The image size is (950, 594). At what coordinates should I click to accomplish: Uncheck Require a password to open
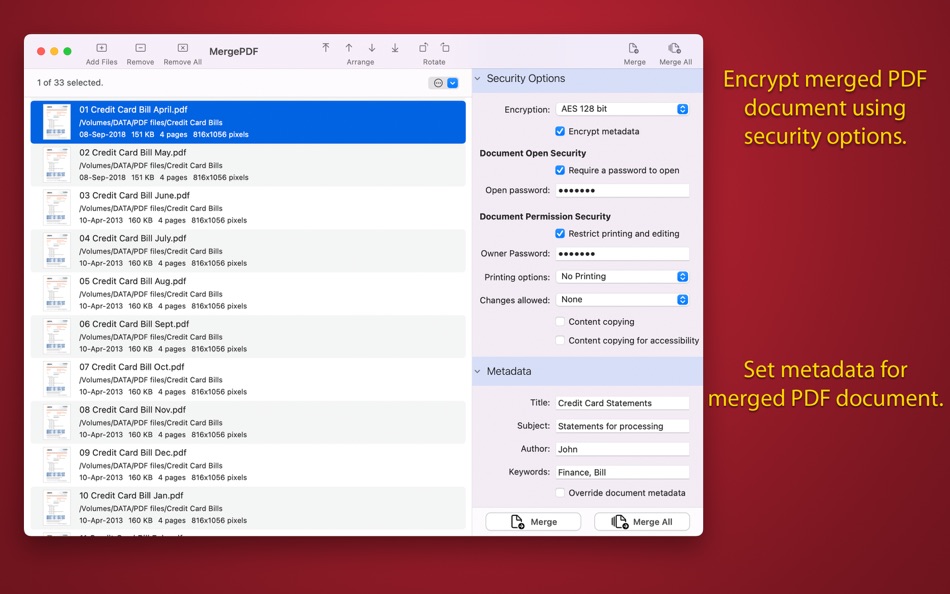click(x=560, y=170)
